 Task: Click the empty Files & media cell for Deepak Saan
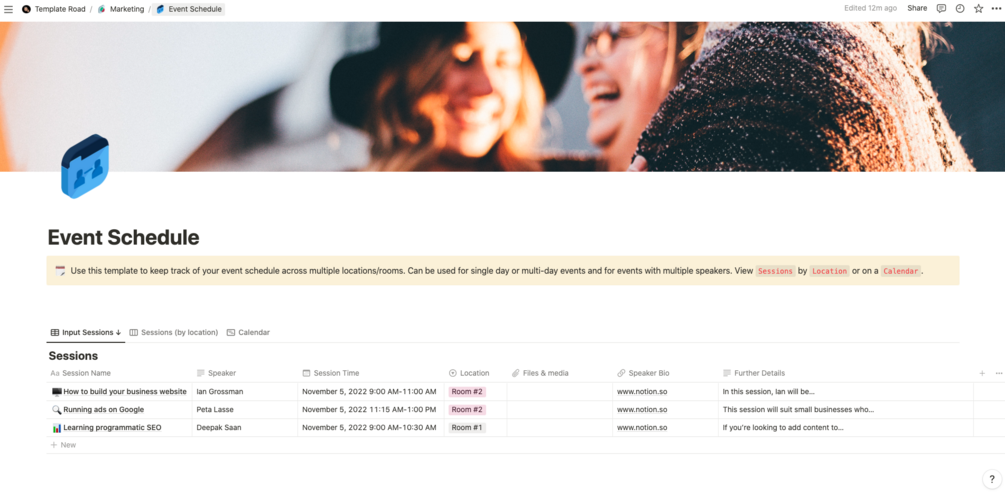click(x=560, y=427)
